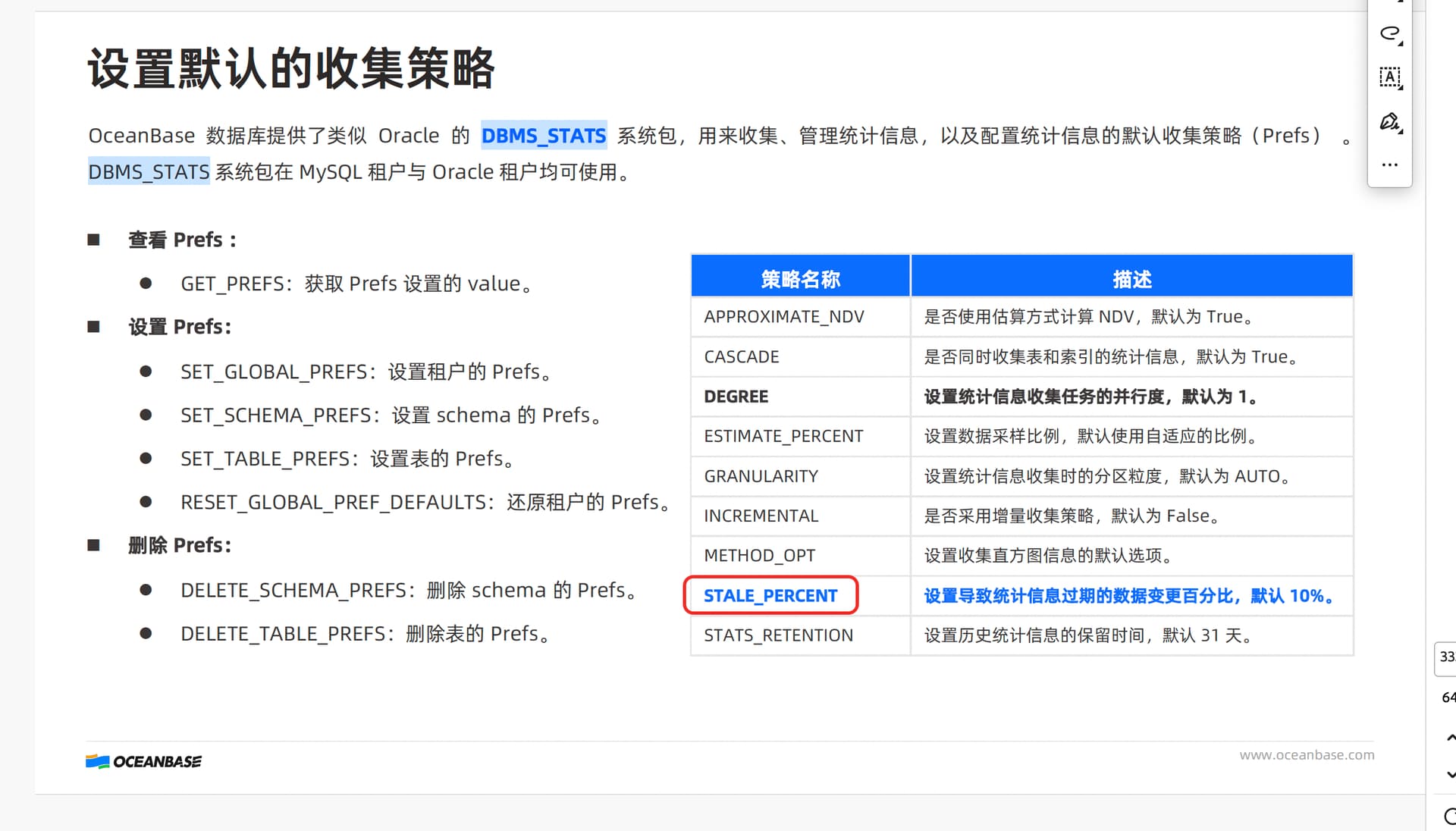Click the OceanBase logo in footer
Viewport: 1456px width, 831px height.
coord(144,761)
